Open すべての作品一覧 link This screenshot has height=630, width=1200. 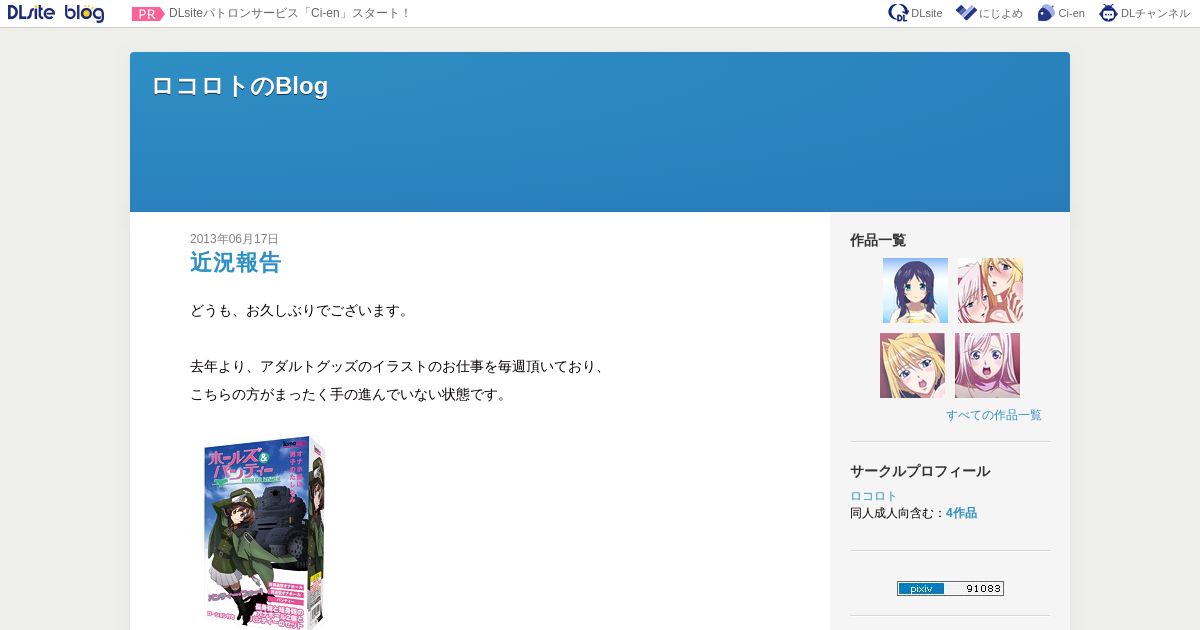pyautogui.click(x=994, y=415)
